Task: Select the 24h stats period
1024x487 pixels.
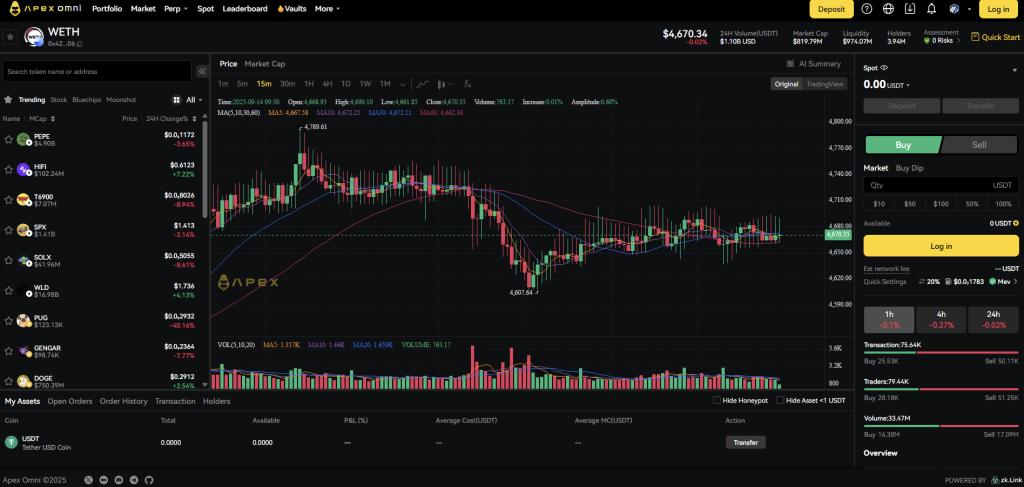Action: click(x=993, y=319)
